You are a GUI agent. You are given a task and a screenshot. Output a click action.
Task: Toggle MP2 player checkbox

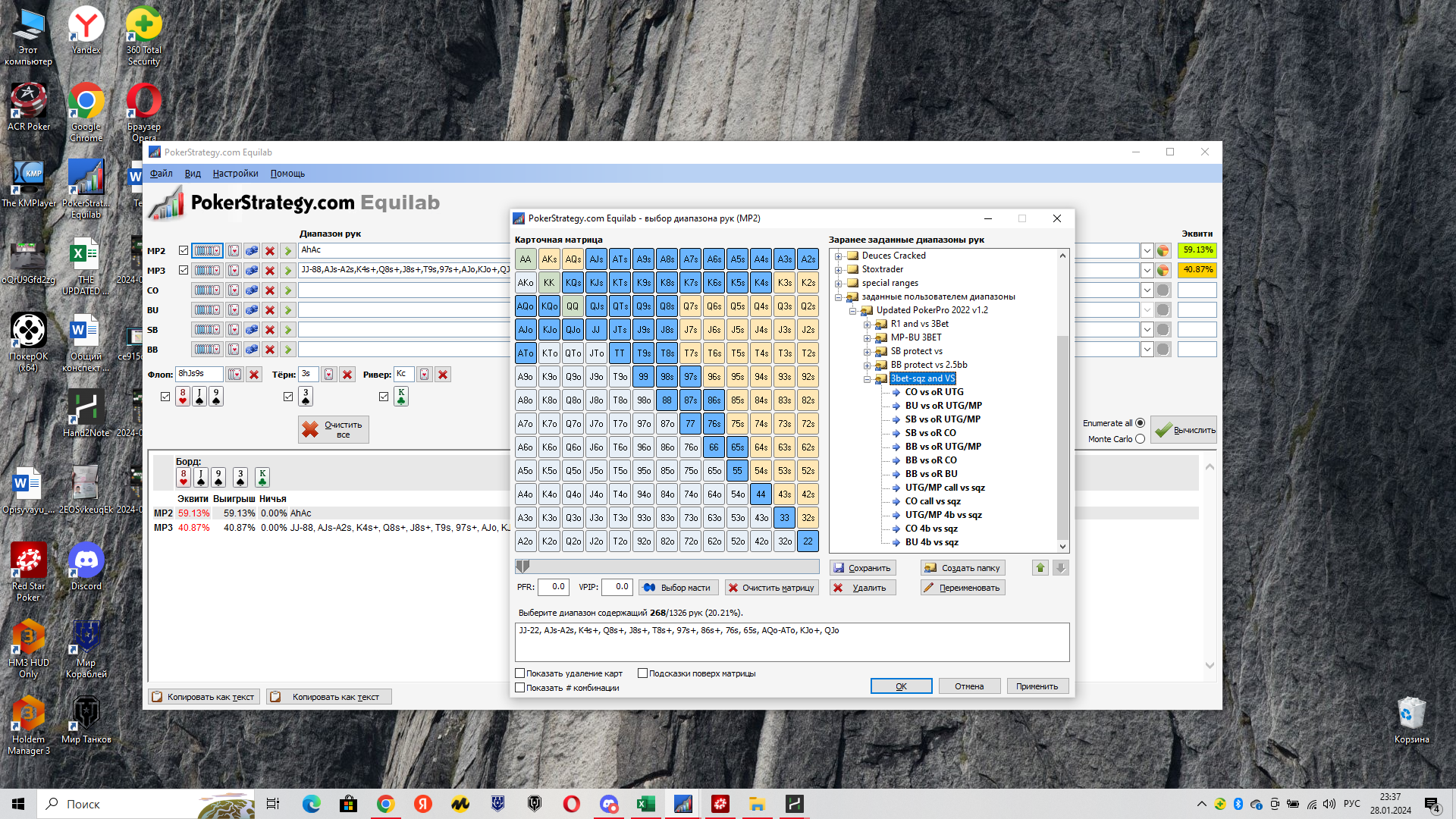184,250
